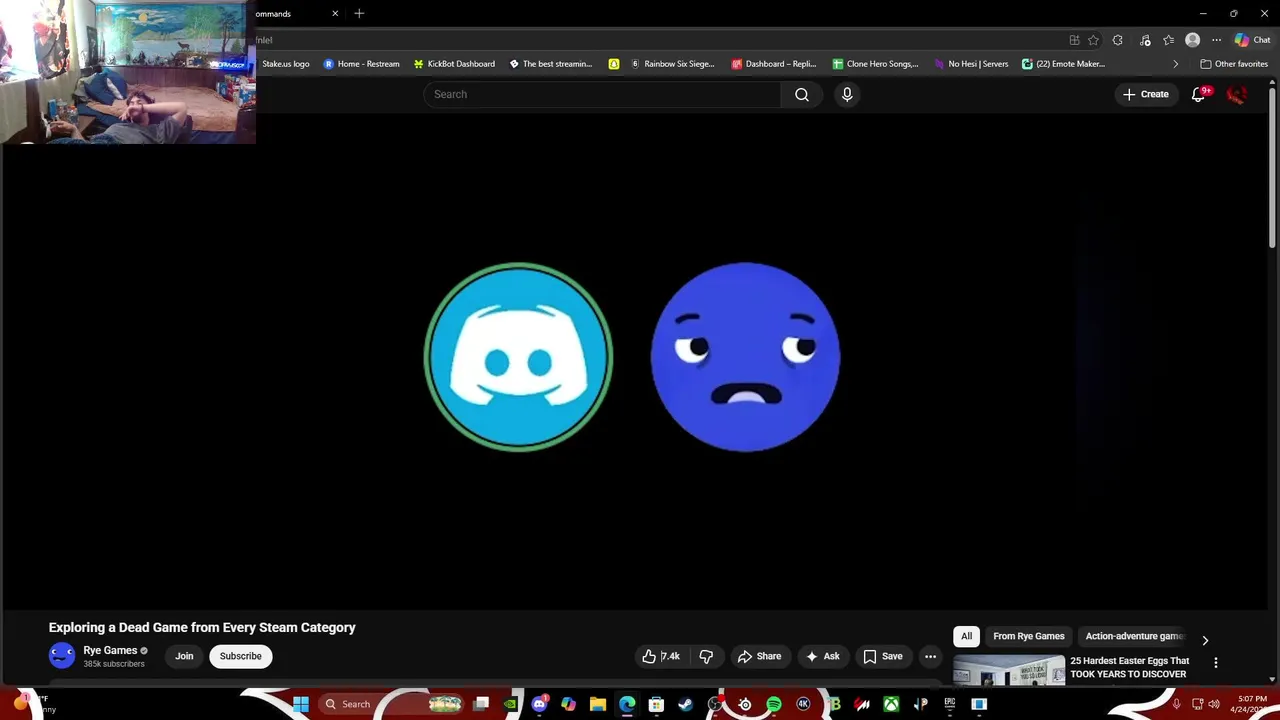Viewport: 1280px width, 720px height.
Task: Start voice search with the microphone icon
Action: click(847, 94)
